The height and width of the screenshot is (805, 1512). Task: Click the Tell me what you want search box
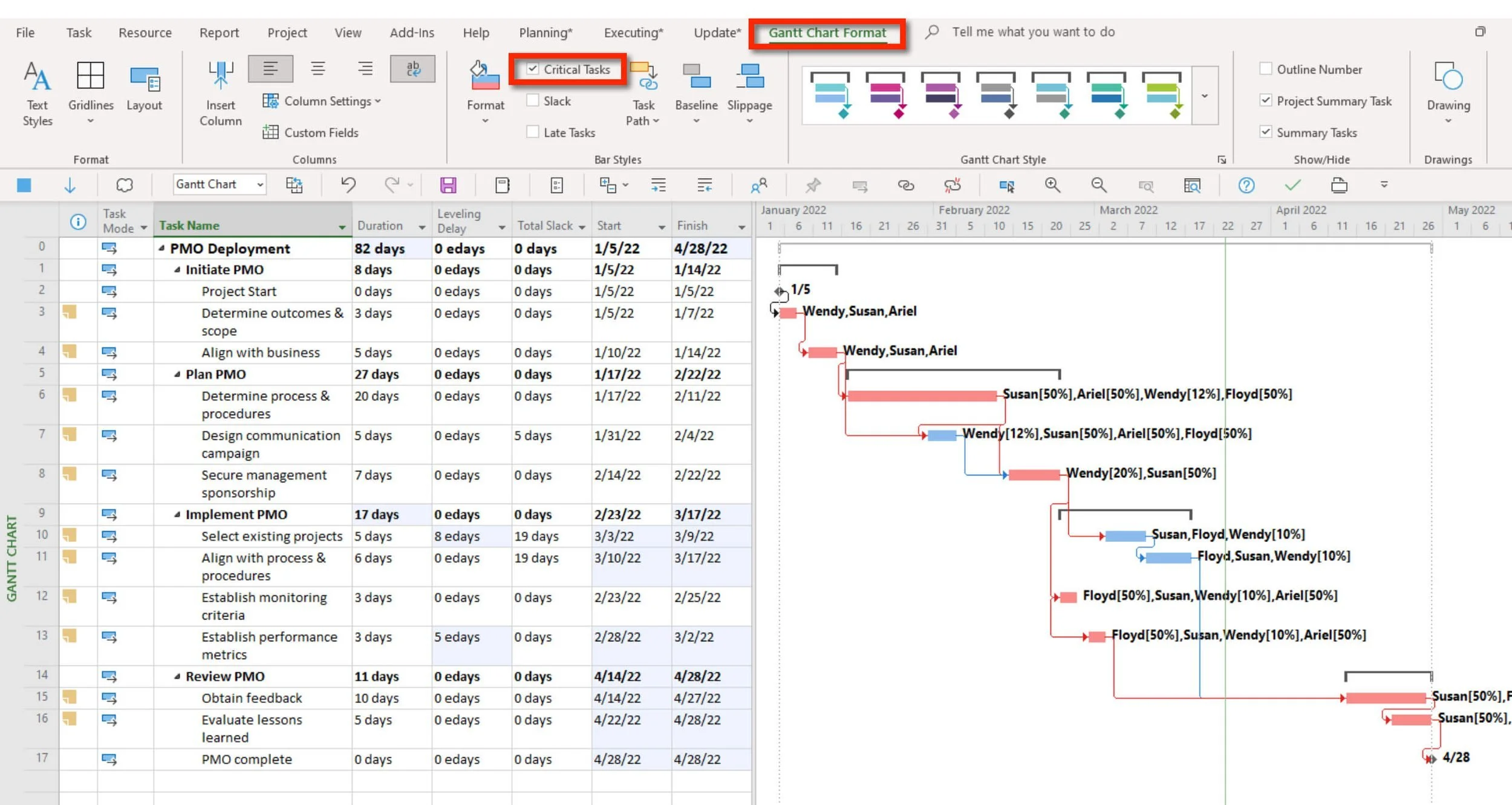[x=1033, y=32]
